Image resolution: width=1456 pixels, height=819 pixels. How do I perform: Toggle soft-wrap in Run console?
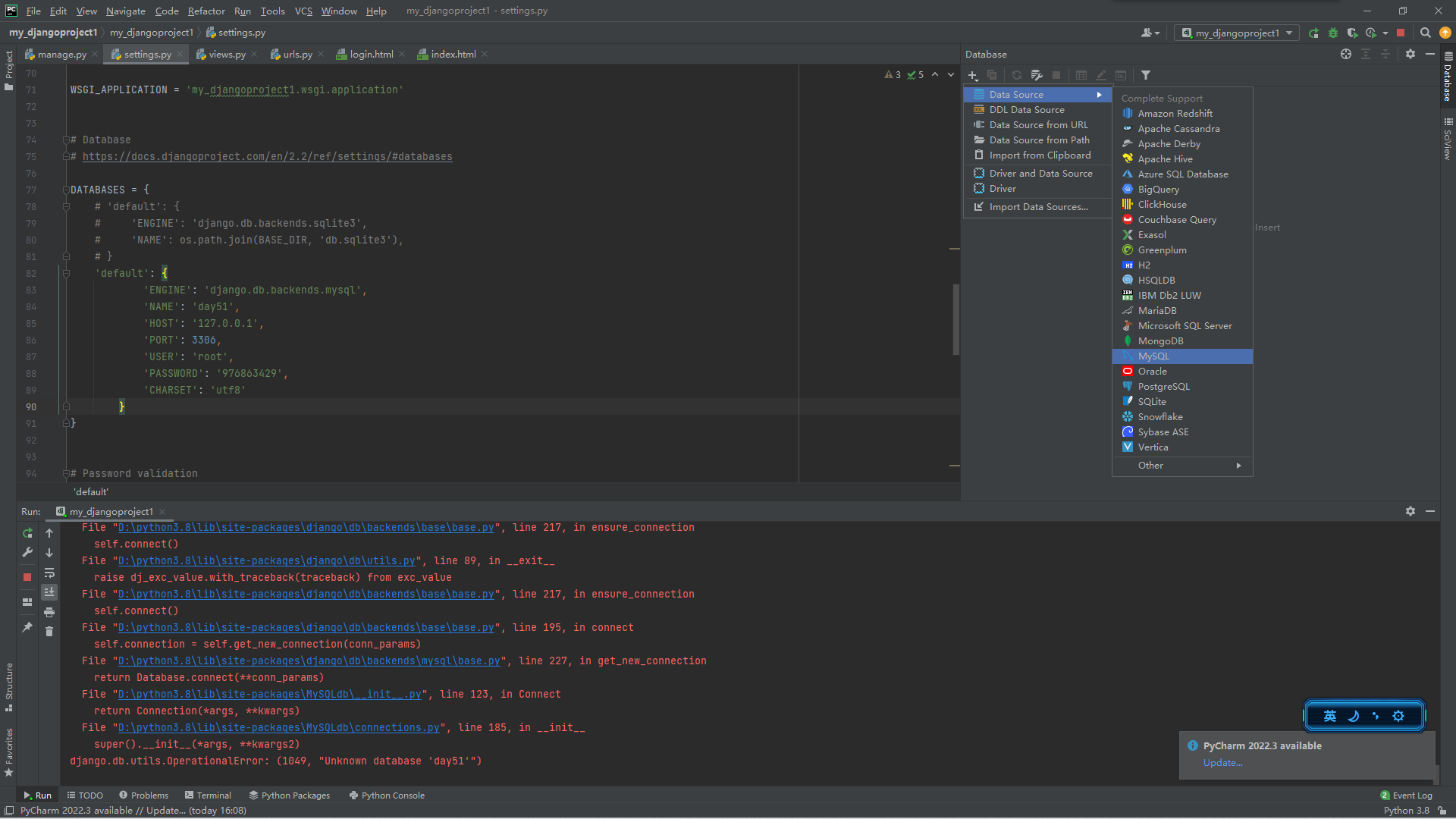49,573
